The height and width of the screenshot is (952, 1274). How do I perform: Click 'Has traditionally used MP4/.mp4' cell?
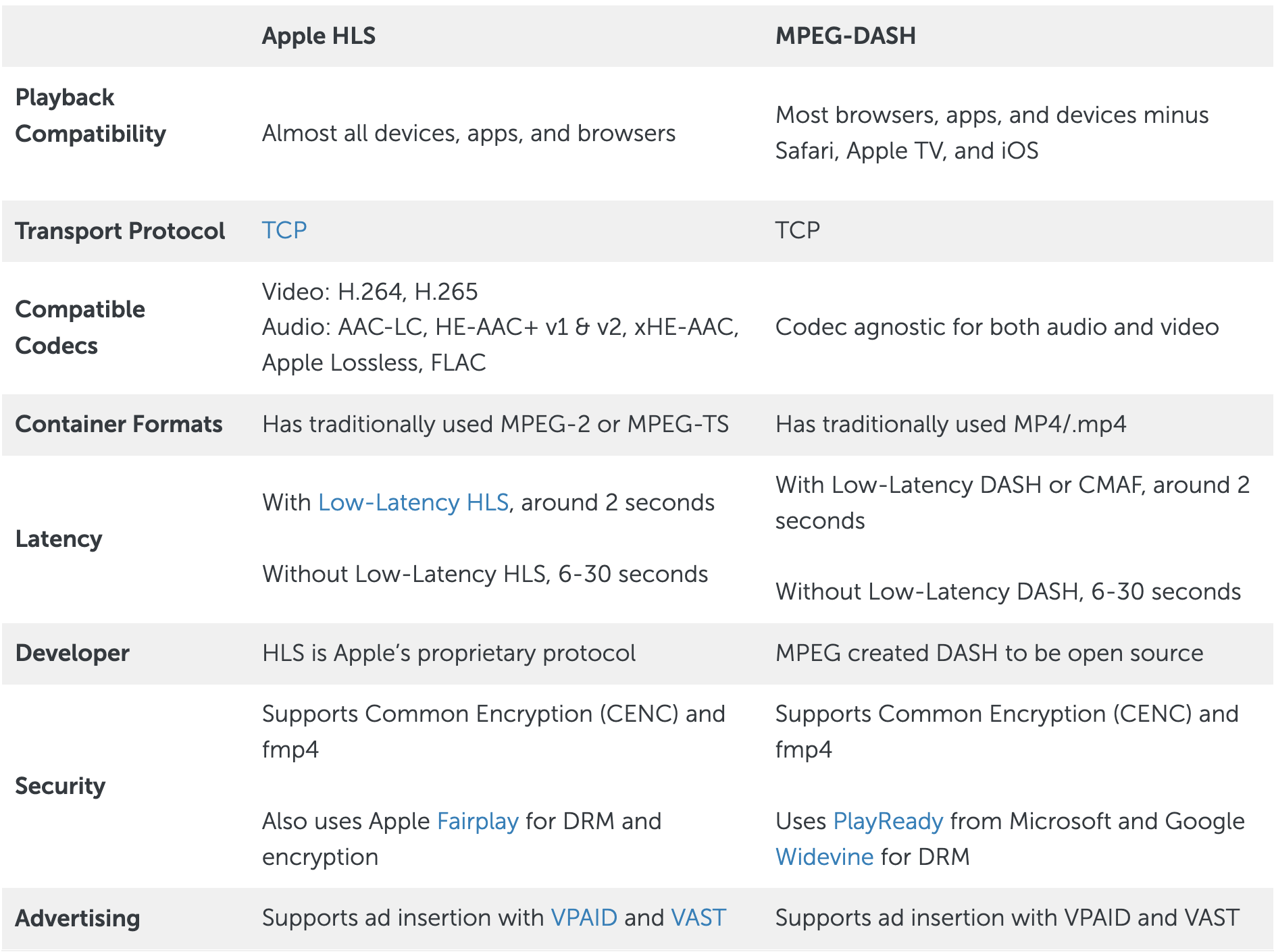click(950, 424)
